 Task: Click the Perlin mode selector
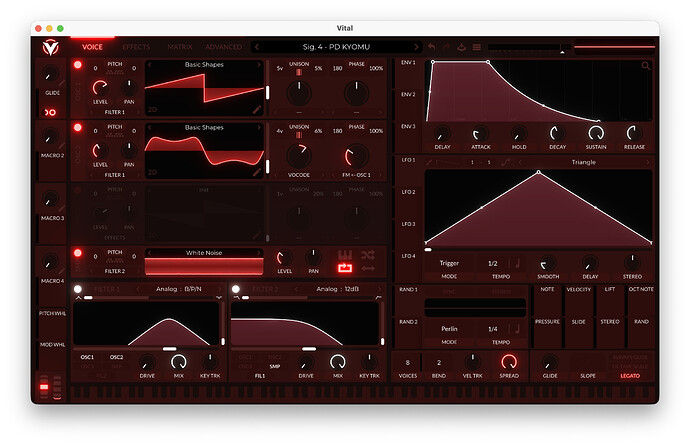click(x=449, y=329)
